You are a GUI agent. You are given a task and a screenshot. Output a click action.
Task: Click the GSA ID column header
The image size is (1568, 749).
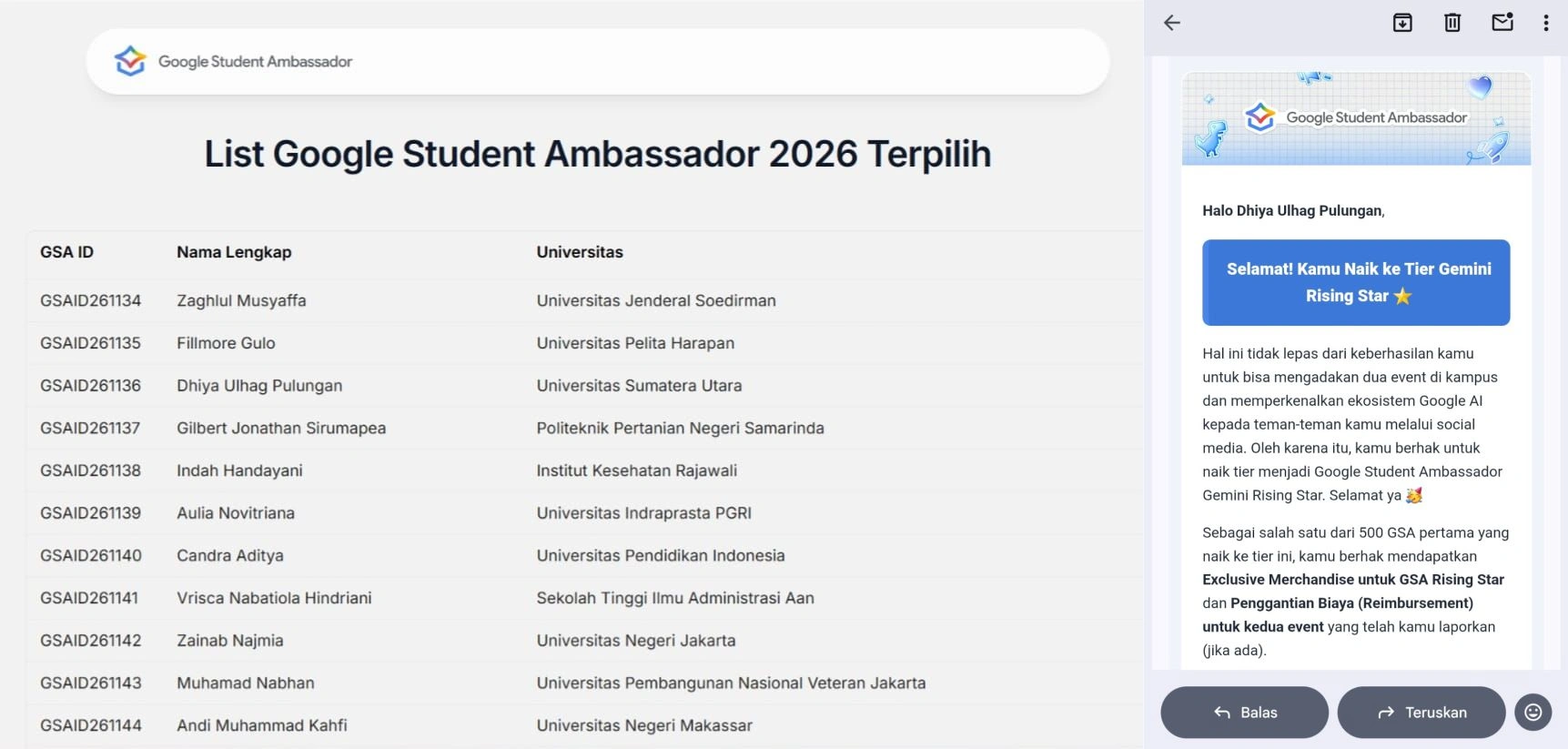point(66,252)
